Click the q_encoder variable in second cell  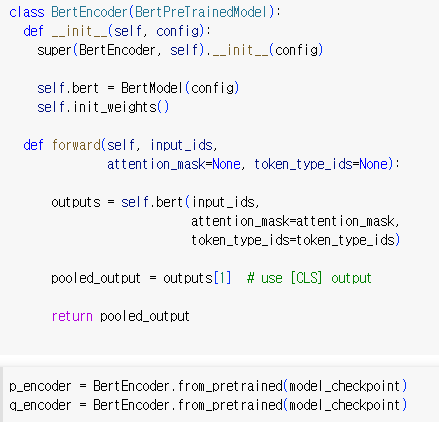(x=40, y=406)
